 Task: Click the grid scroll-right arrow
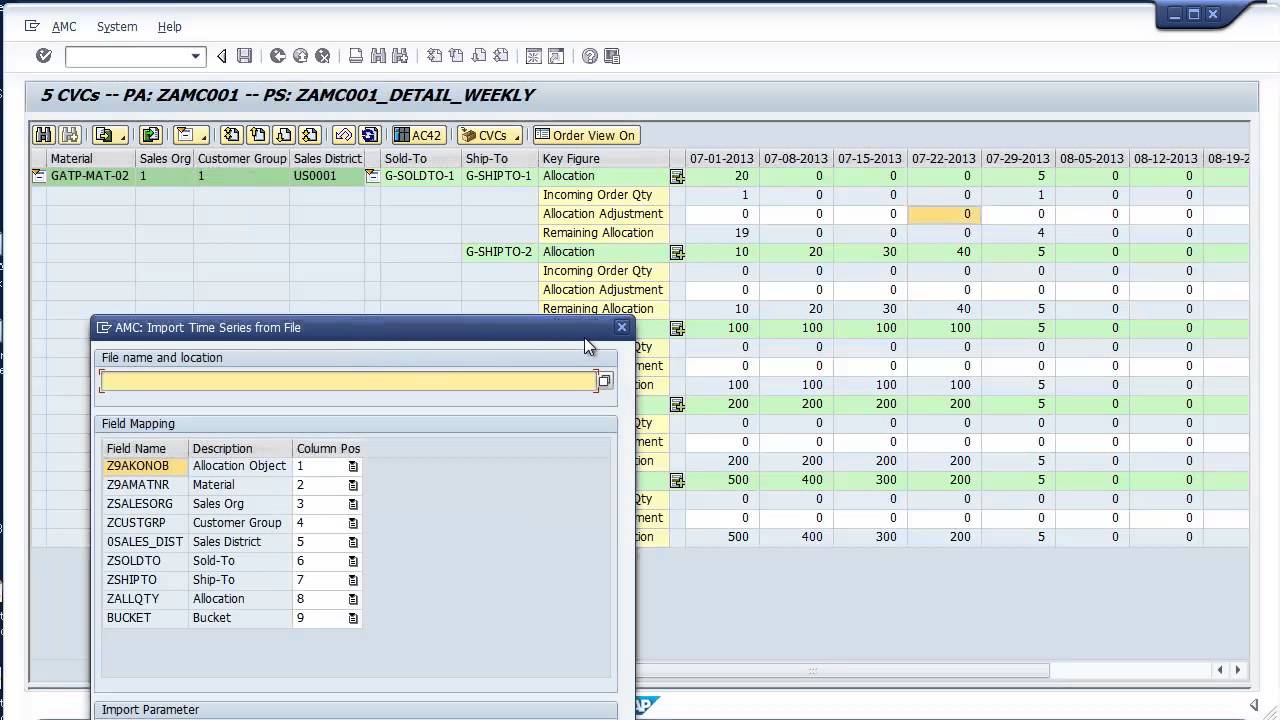click(x=1238, y=670)
